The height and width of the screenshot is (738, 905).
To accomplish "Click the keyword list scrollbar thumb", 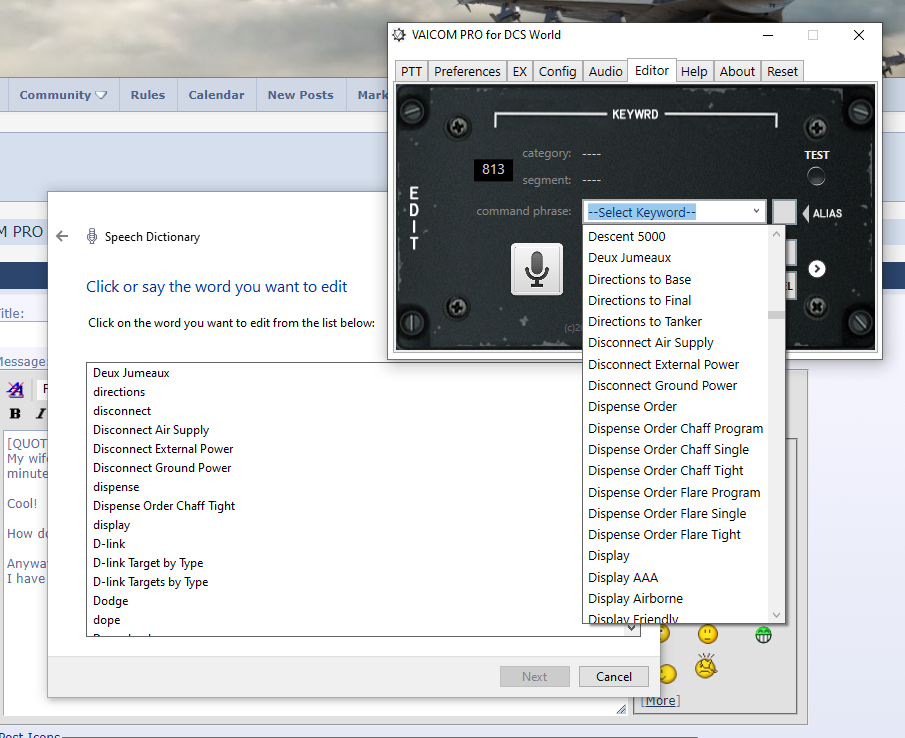I will 776,314.
